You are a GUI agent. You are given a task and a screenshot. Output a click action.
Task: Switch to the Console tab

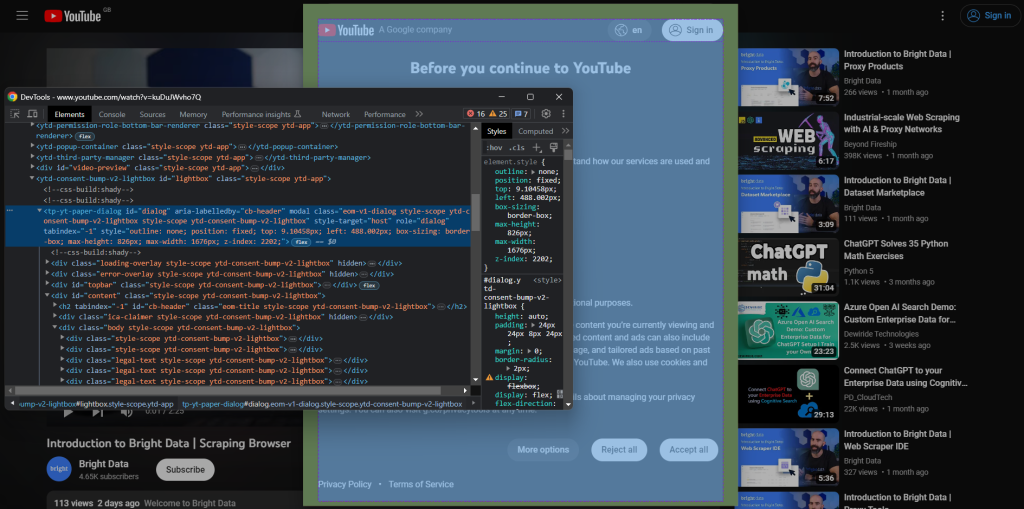[112, 114]
